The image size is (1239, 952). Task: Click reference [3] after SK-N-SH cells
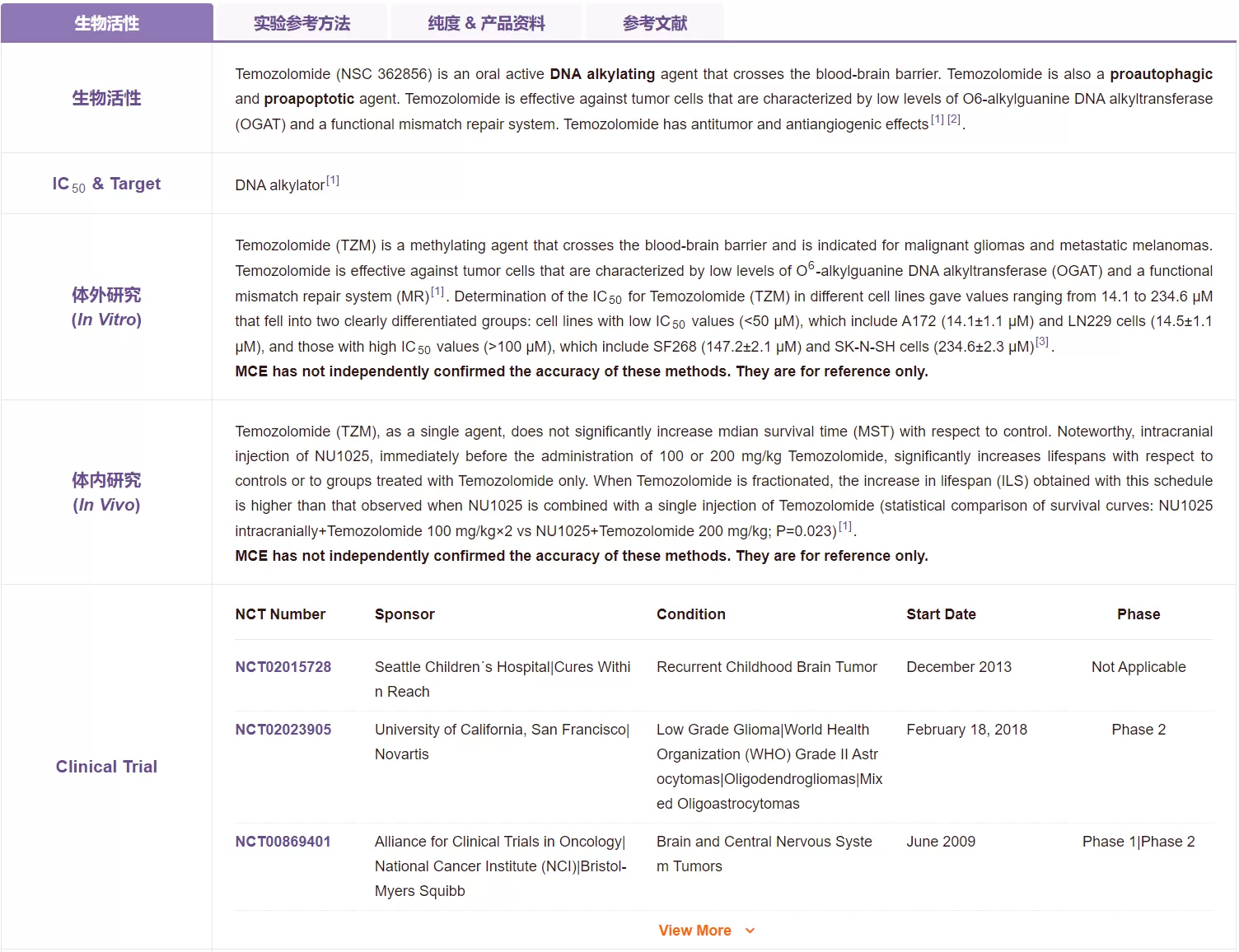pyautogui.click(x=1042, y=342)
